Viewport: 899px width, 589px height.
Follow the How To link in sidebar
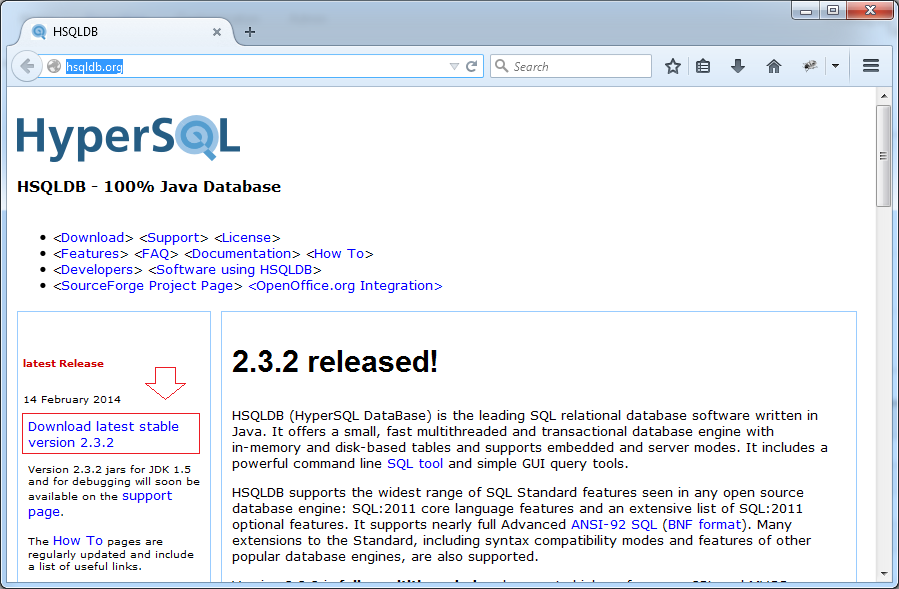[77, 541]
